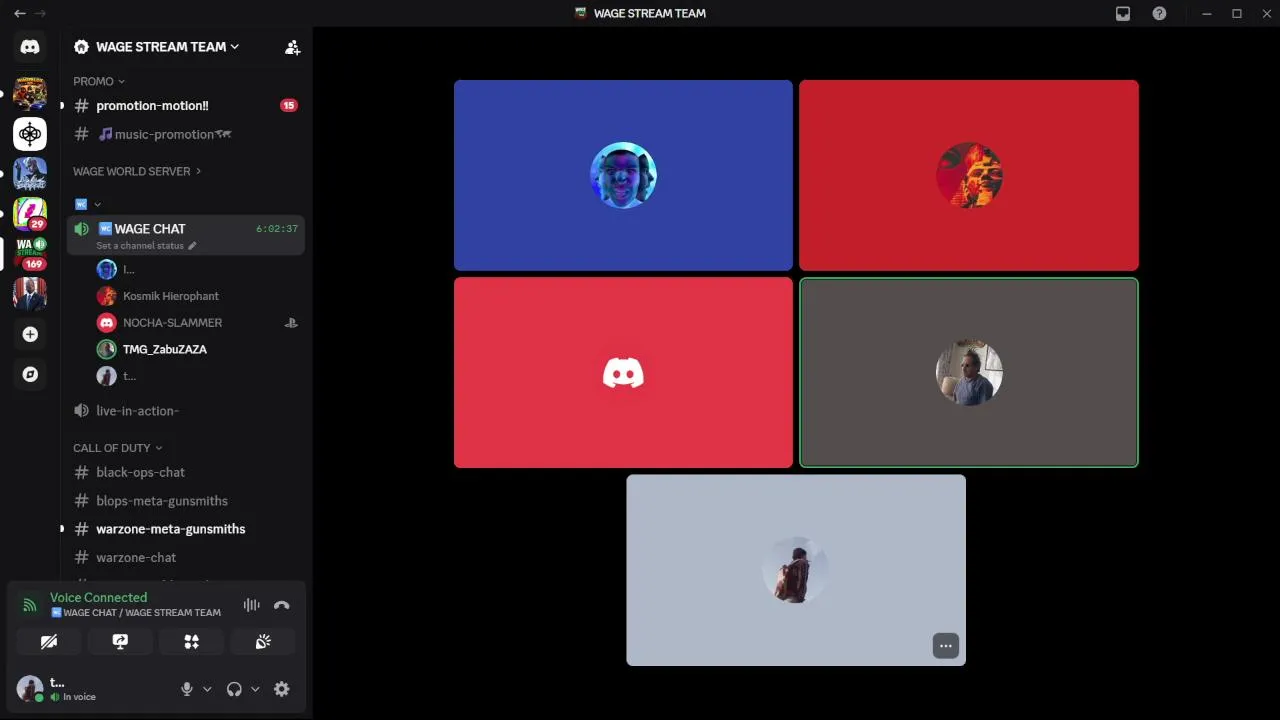Join live-in-action- voice channel
The height and width of the screenshot is (720, 1280).
tap(185, 411)
